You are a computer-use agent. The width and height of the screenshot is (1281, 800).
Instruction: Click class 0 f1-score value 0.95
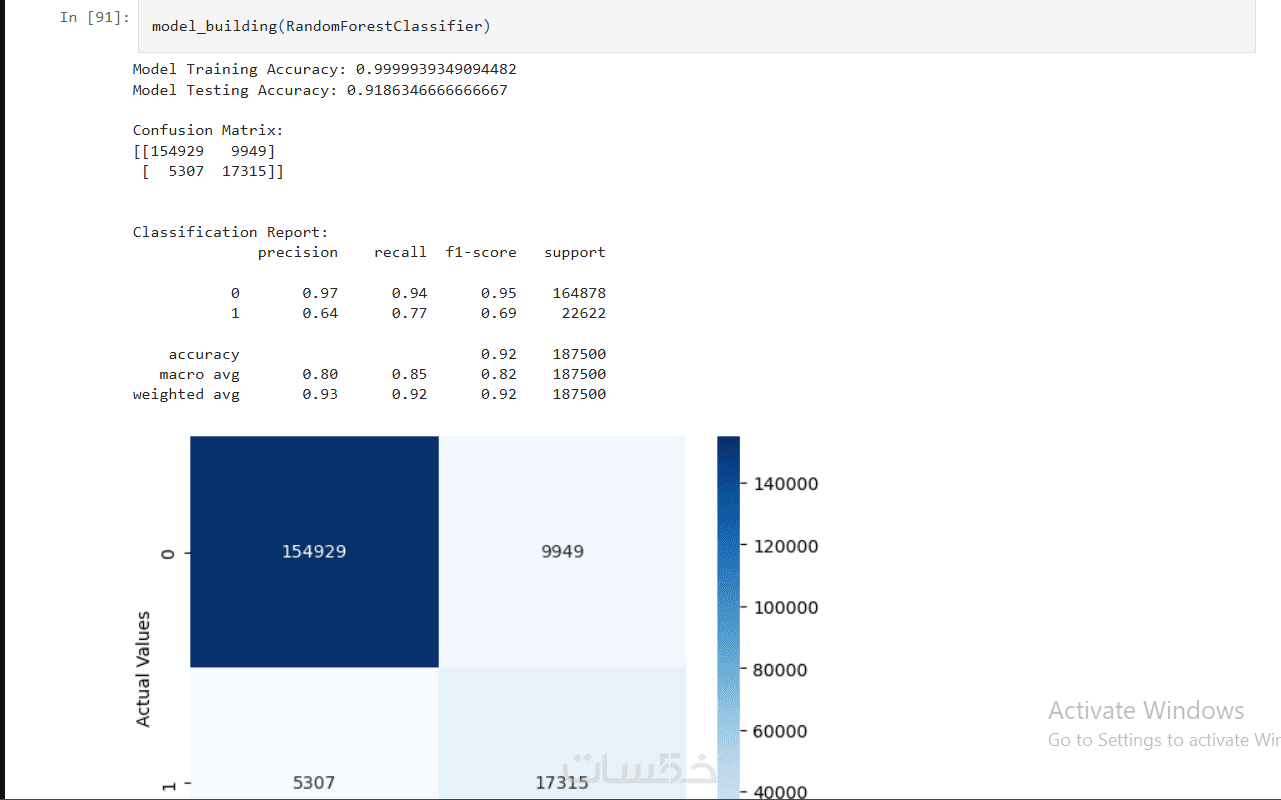499,293
